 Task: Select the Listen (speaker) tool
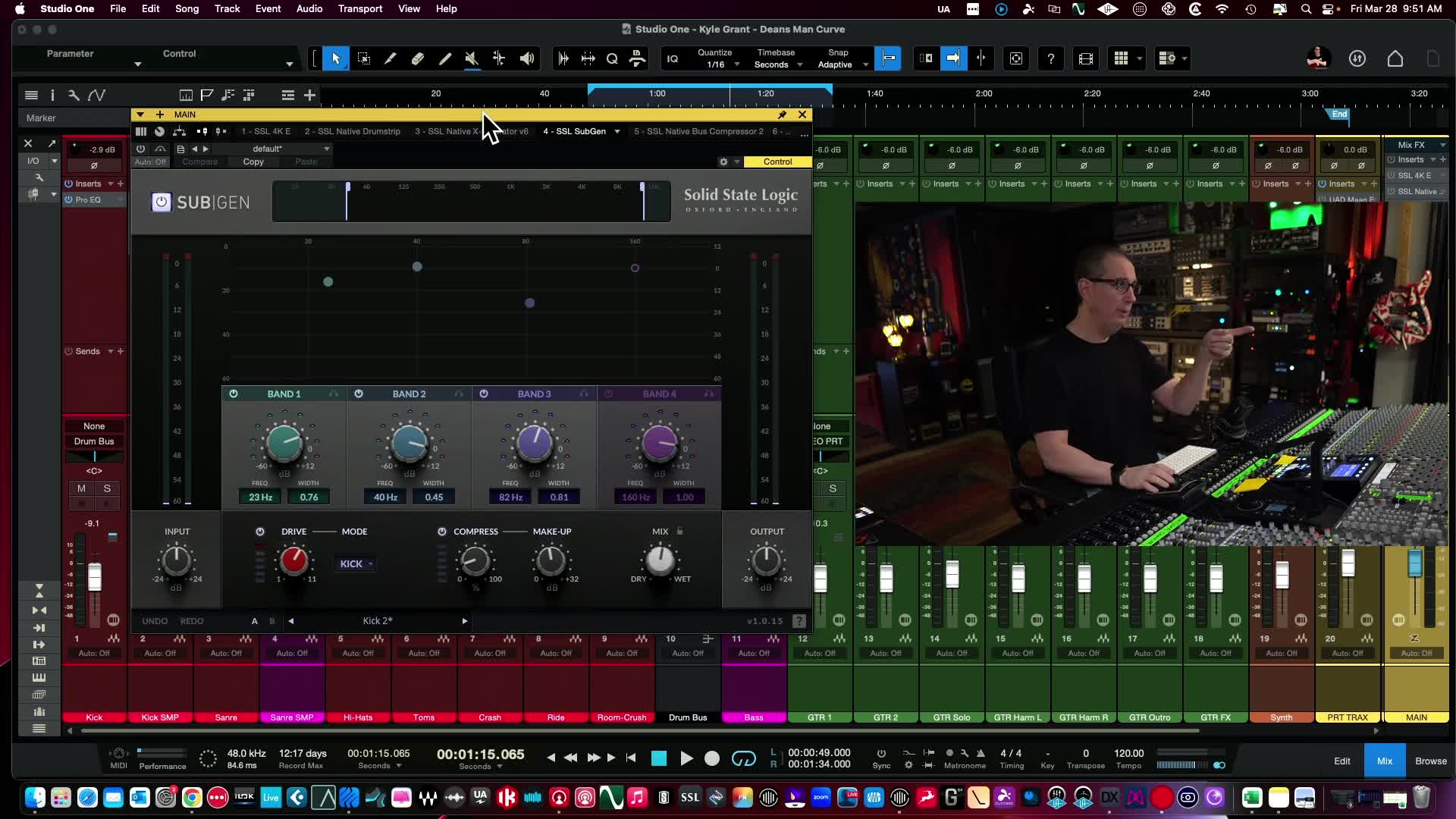pos(527,58)
